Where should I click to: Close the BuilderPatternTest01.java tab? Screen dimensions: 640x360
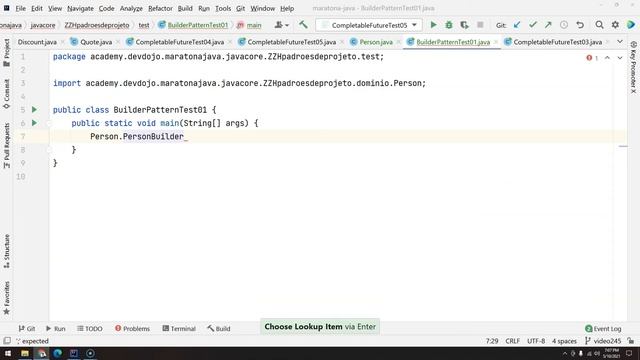(x=496, y=42)
